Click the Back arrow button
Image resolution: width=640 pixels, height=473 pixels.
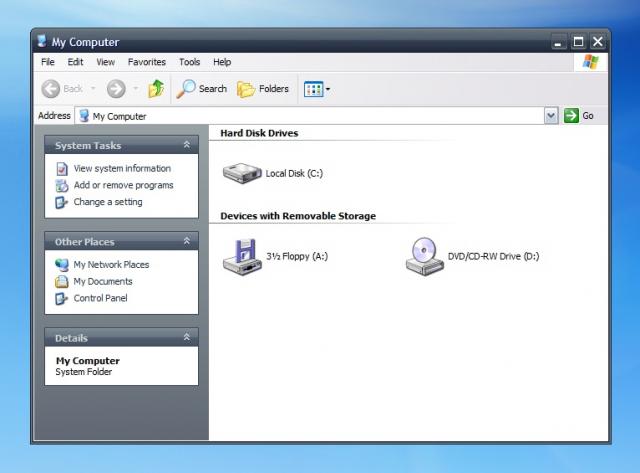click(51, 89)
